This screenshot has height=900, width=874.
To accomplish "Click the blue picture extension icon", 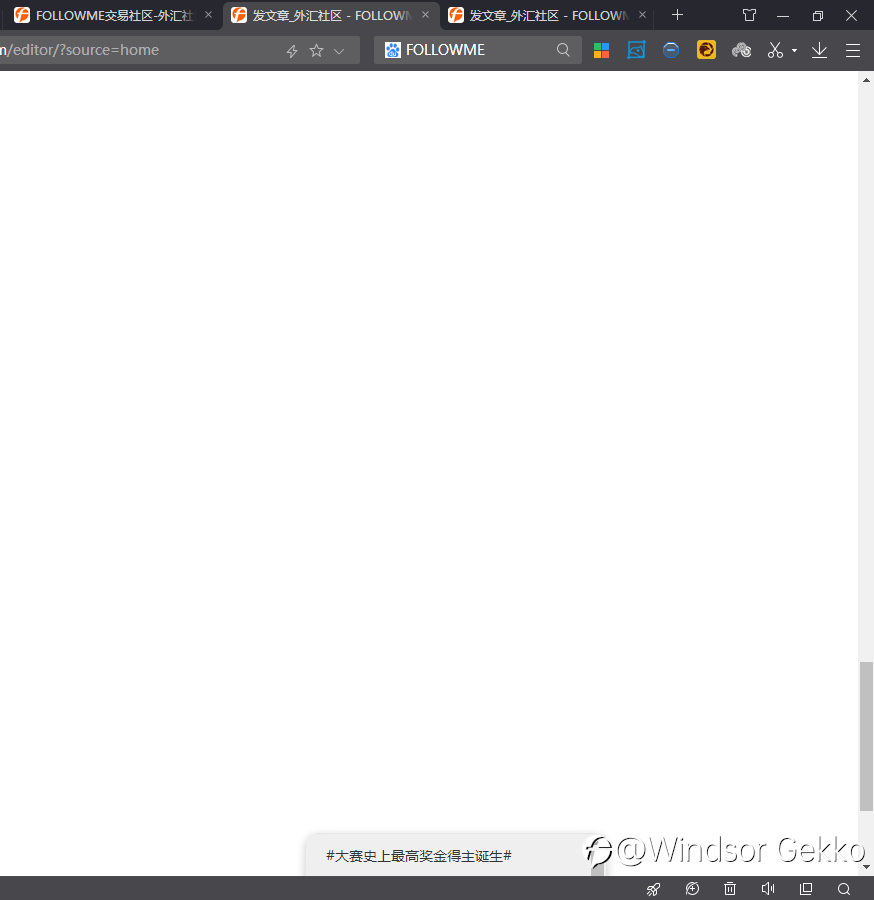I will point(636,50).
